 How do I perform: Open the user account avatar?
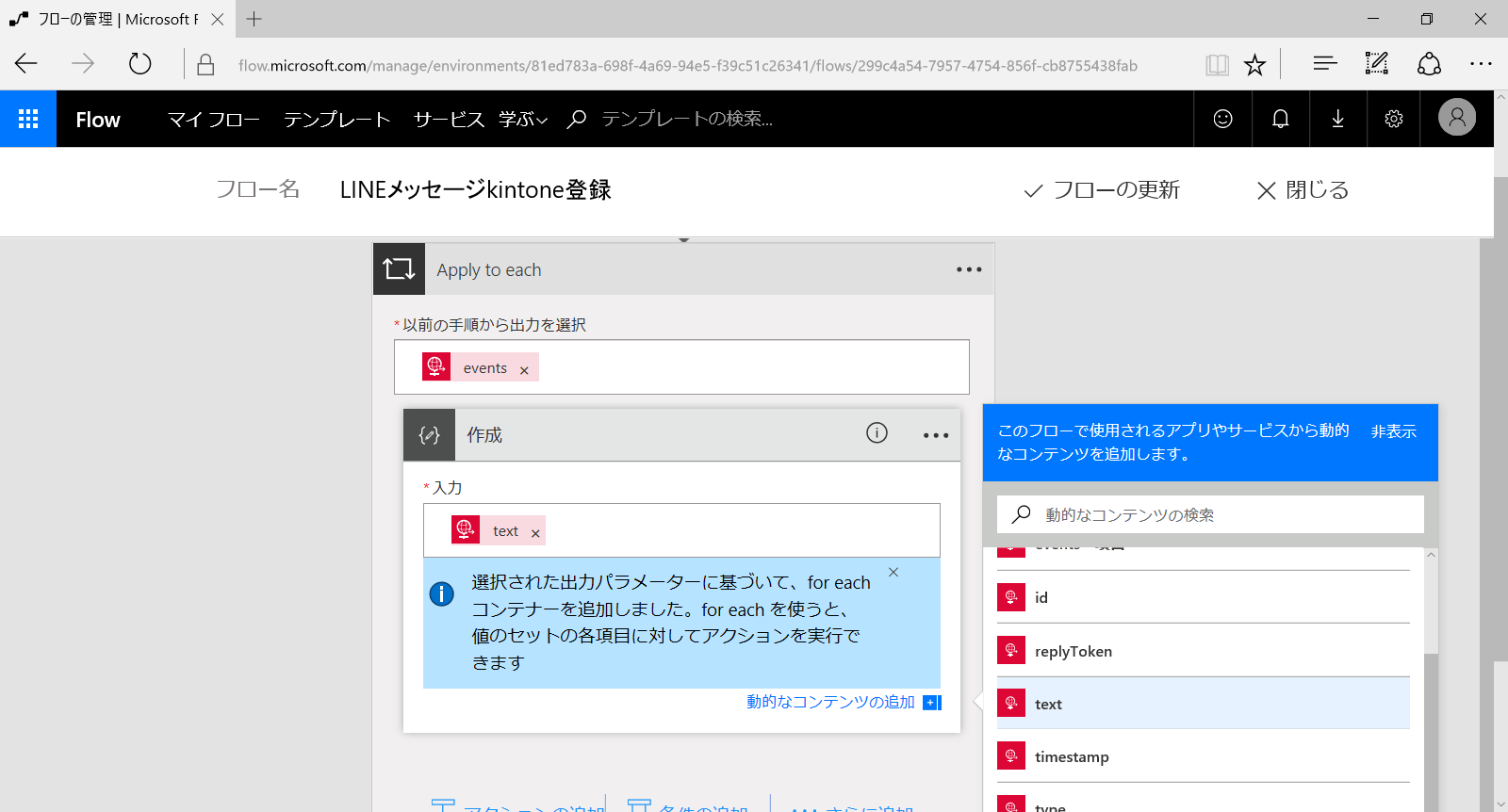[1456, 118]
